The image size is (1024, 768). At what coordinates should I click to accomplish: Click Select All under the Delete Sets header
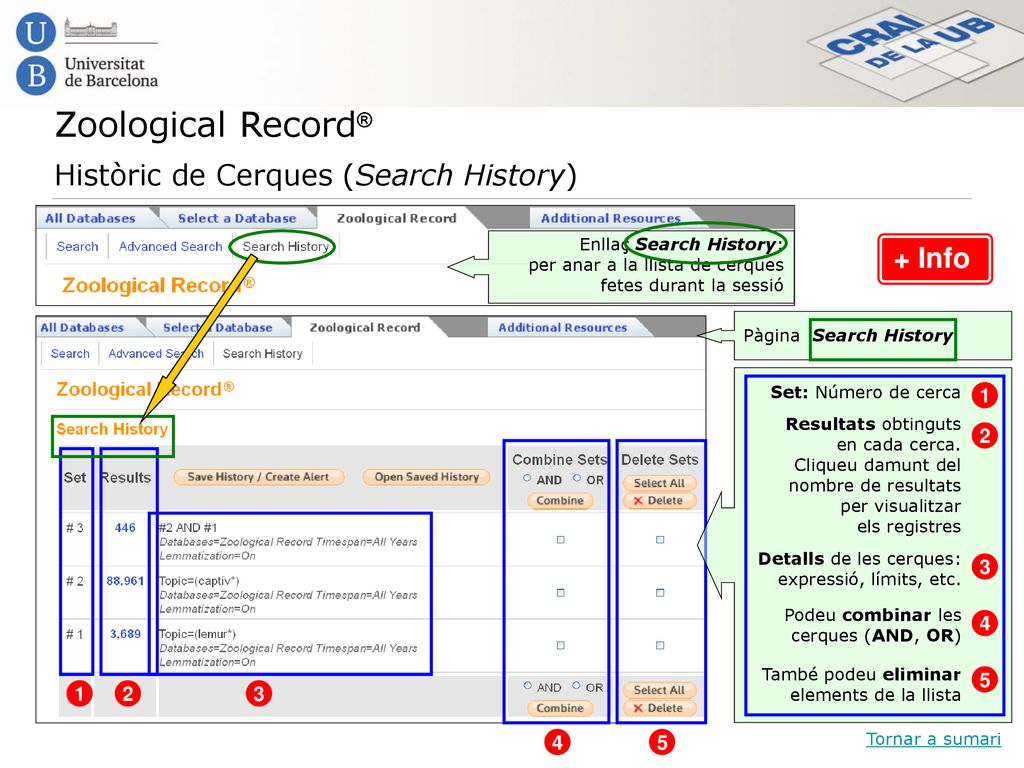tap(659, 483)
